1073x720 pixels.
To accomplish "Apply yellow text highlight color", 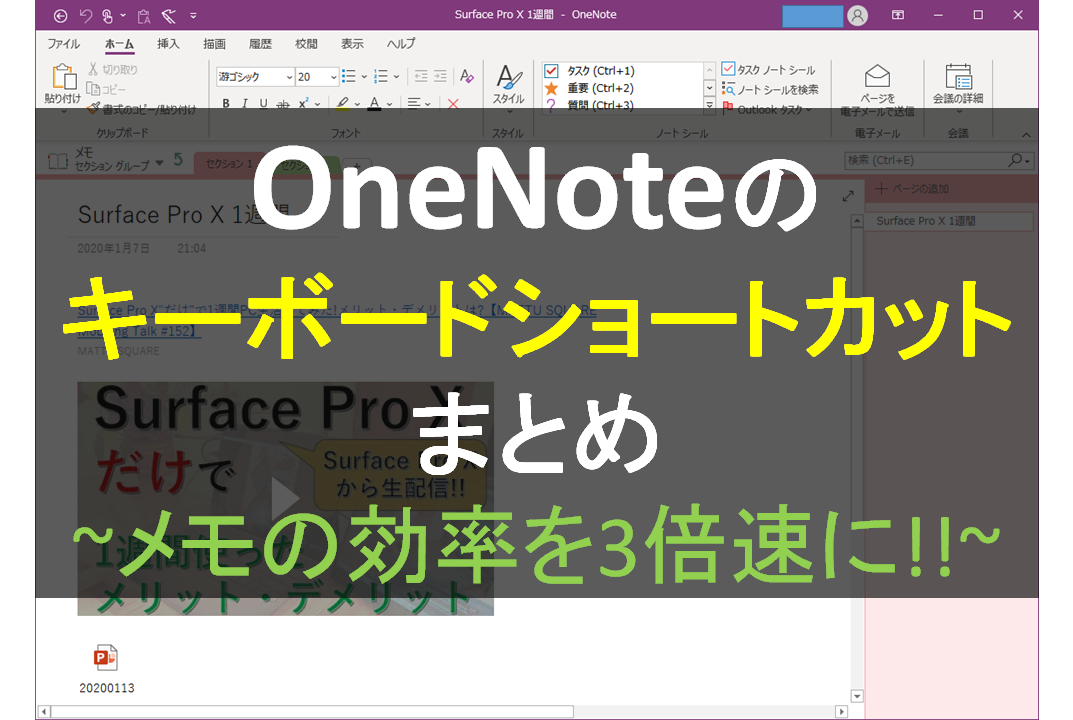I will click(x=342, y=104).
